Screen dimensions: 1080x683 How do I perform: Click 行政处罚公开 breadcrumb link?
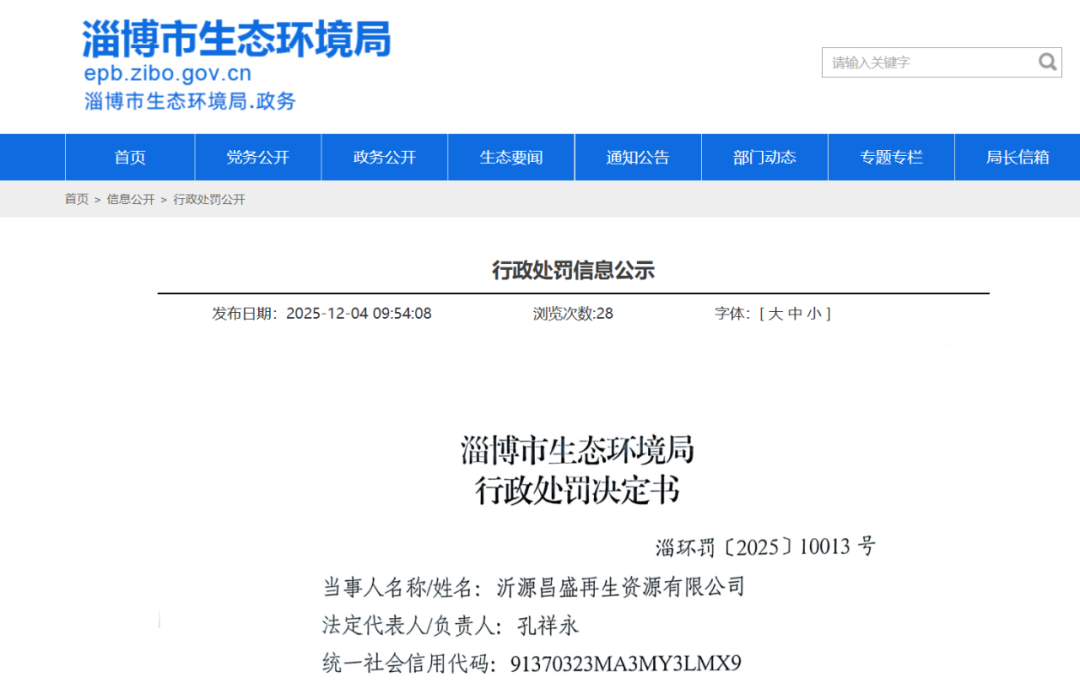[x=209, y=199]
